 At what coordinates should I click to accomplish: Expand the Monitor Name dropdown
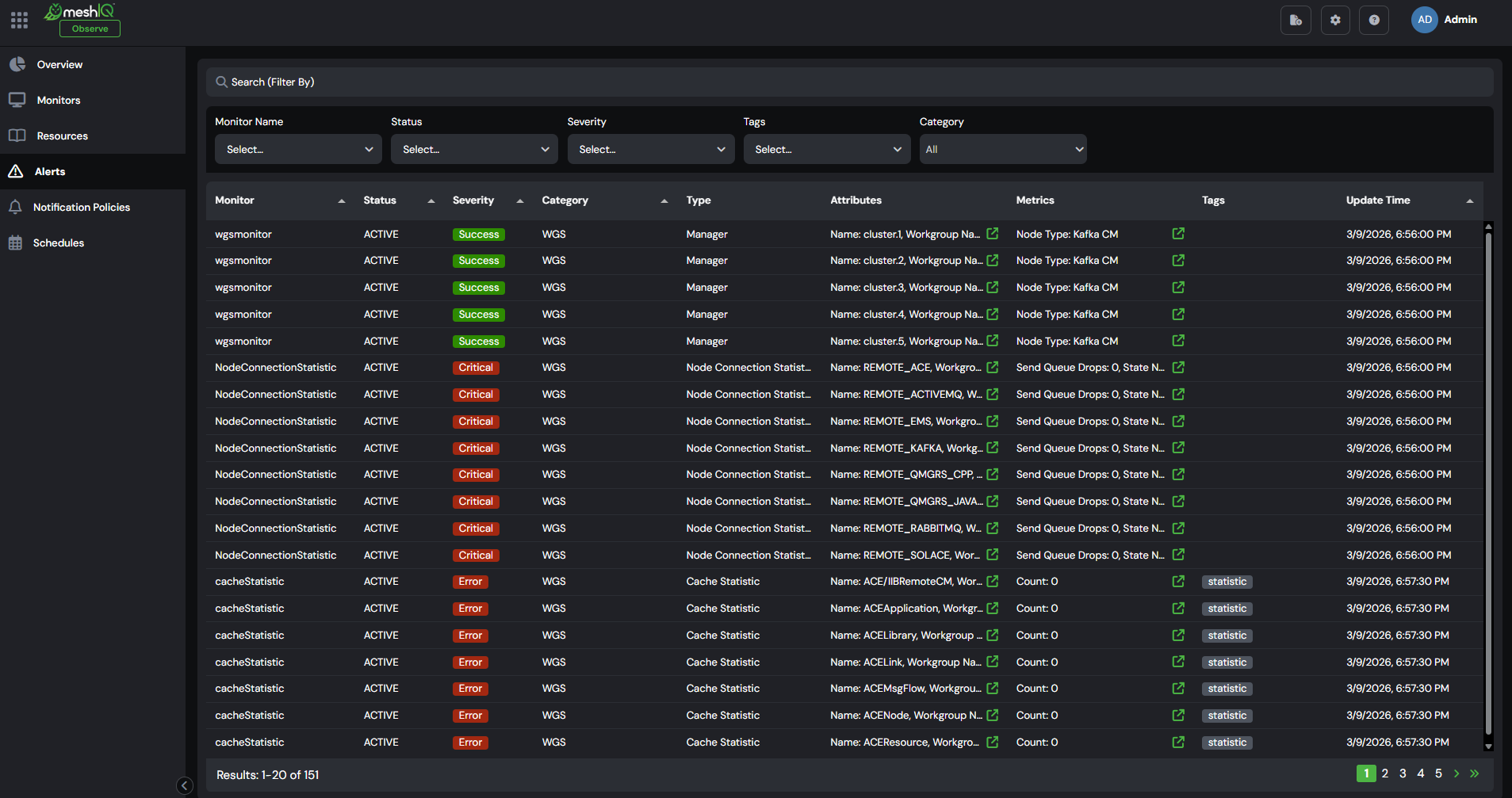(x=298, y=149)
